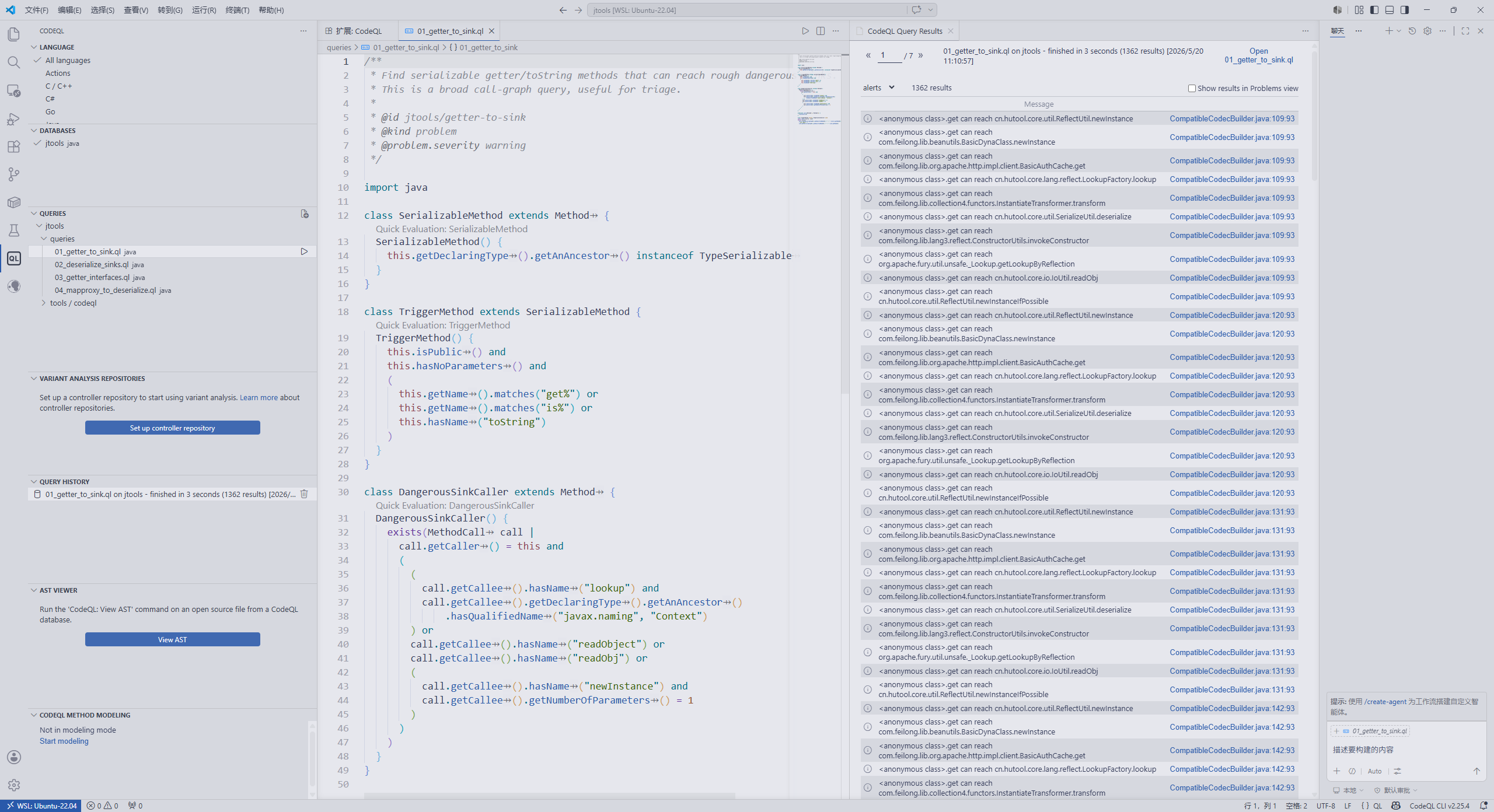Open the Start modeling link
Screen dimensions: 1494x812
pyautogui.click(x=64, y=741)
